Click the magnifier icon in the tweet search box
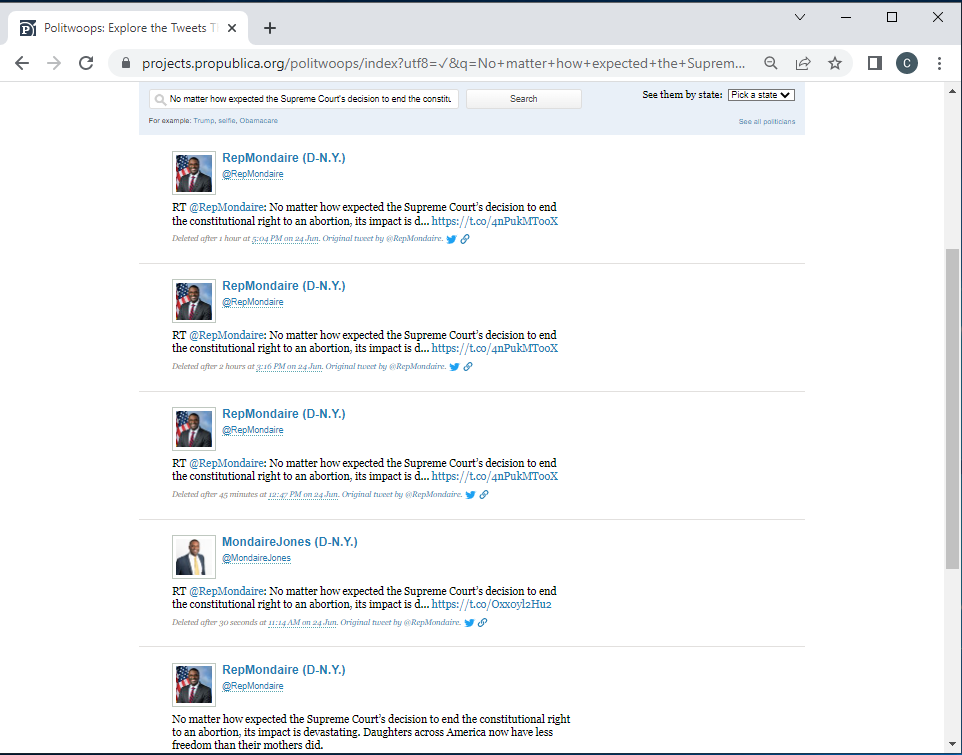The height and width of the screenshot is (755, 962). tap(160, 99)
